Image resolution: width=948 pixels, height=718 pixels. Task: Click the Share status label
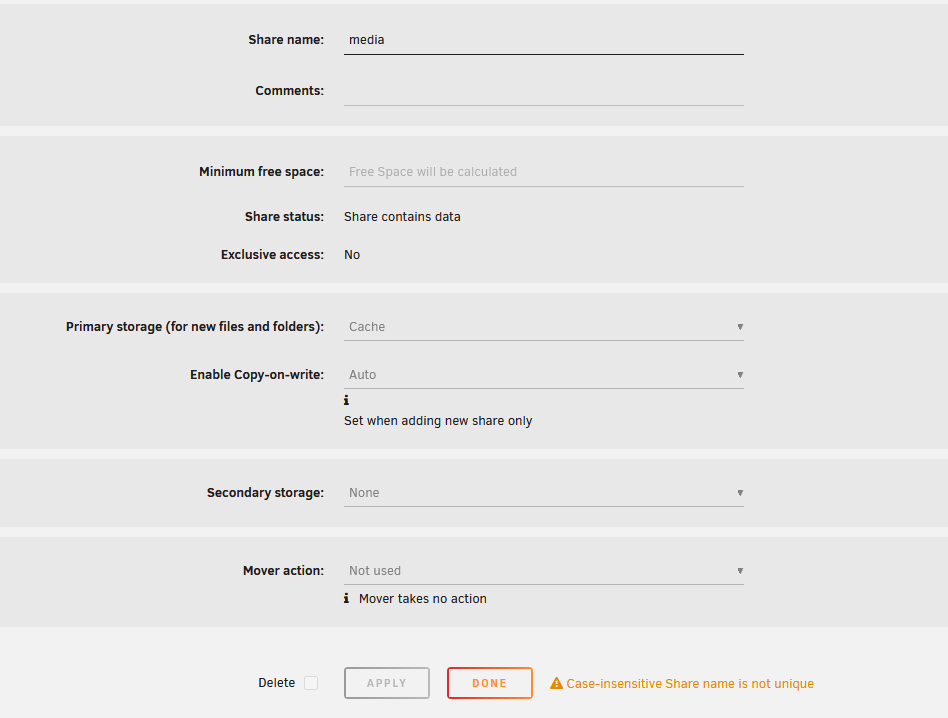tap(284, 216)
